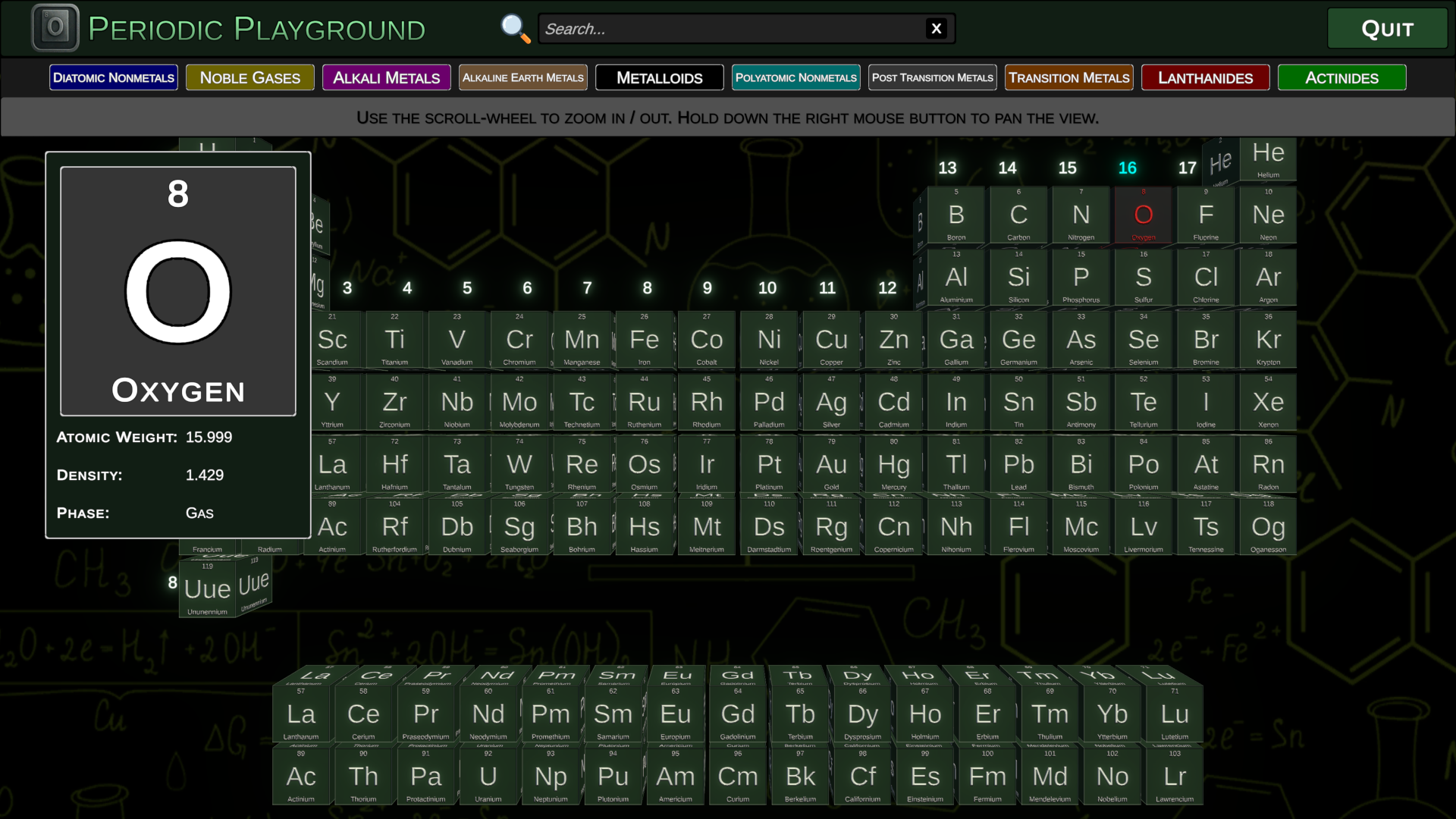Click the Periodic Playground logo icon
Viewport: 1456px width, 819px height.
[55, 28]
